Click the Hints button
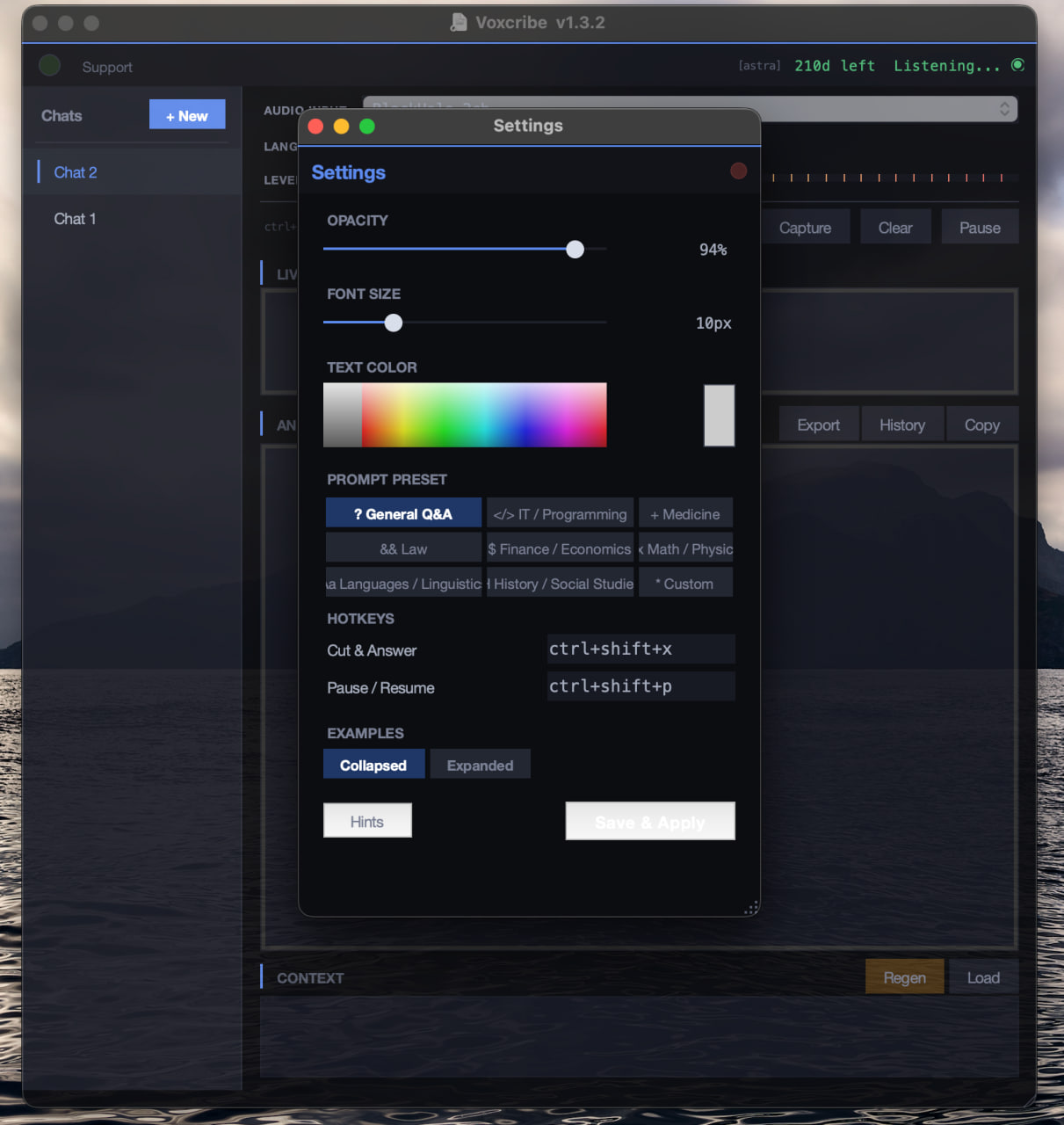This screenshot has height=1125, width=1064. tap(367, 821)
